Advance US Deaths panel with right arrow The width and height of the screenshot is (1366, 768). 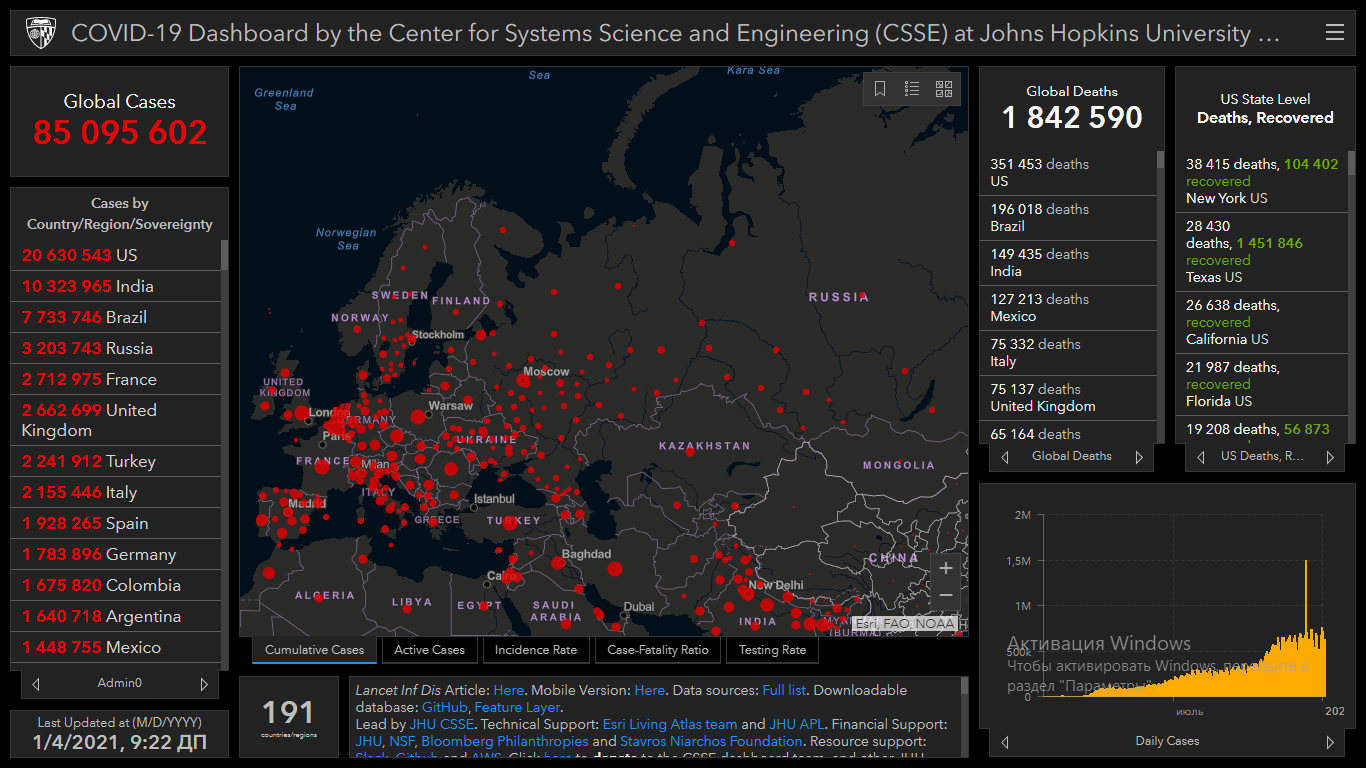1330,457
